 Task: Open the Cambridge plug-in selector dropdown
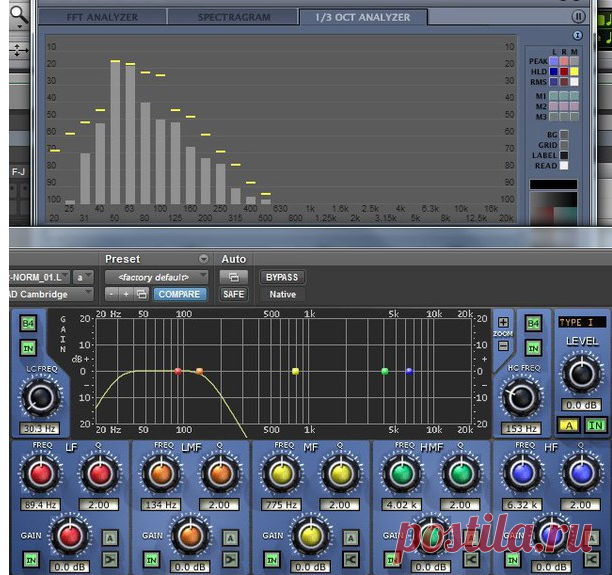click(51, 294)
